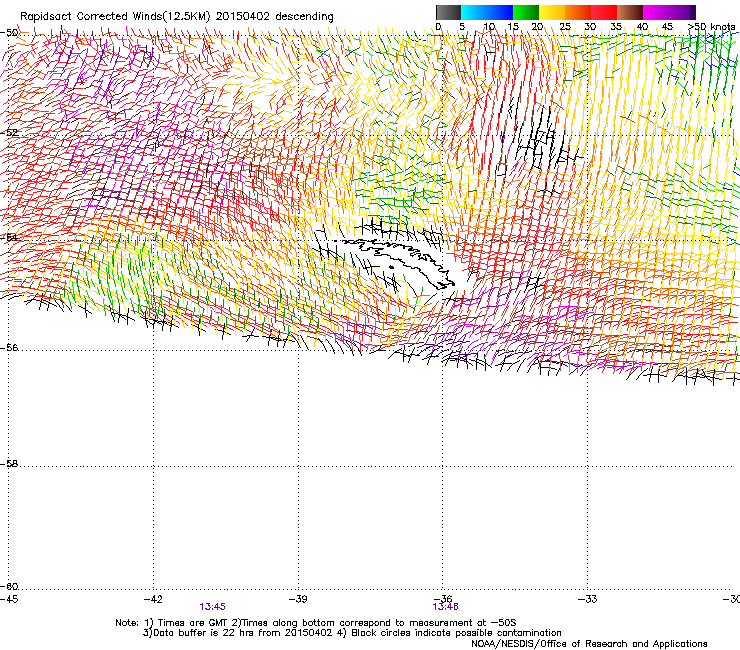The width and height of the screenshot is (740, 650).
Task: Click the longitude label '-42'
Action: click(x=153, y=599)
